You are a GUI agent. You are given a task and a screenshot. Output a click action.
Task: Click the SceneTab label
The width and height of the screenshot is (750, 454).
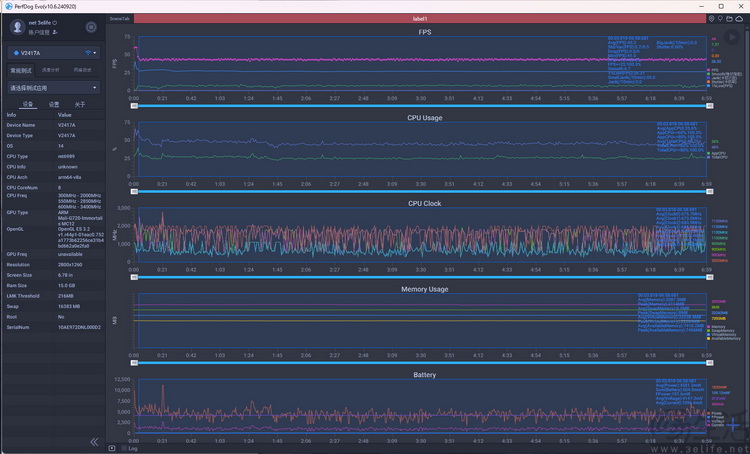click(x=120, y=19)
